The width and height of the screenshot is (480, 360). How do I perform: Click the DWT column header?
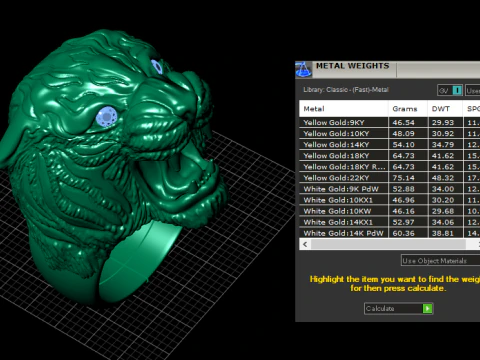(x=445, y=109)
